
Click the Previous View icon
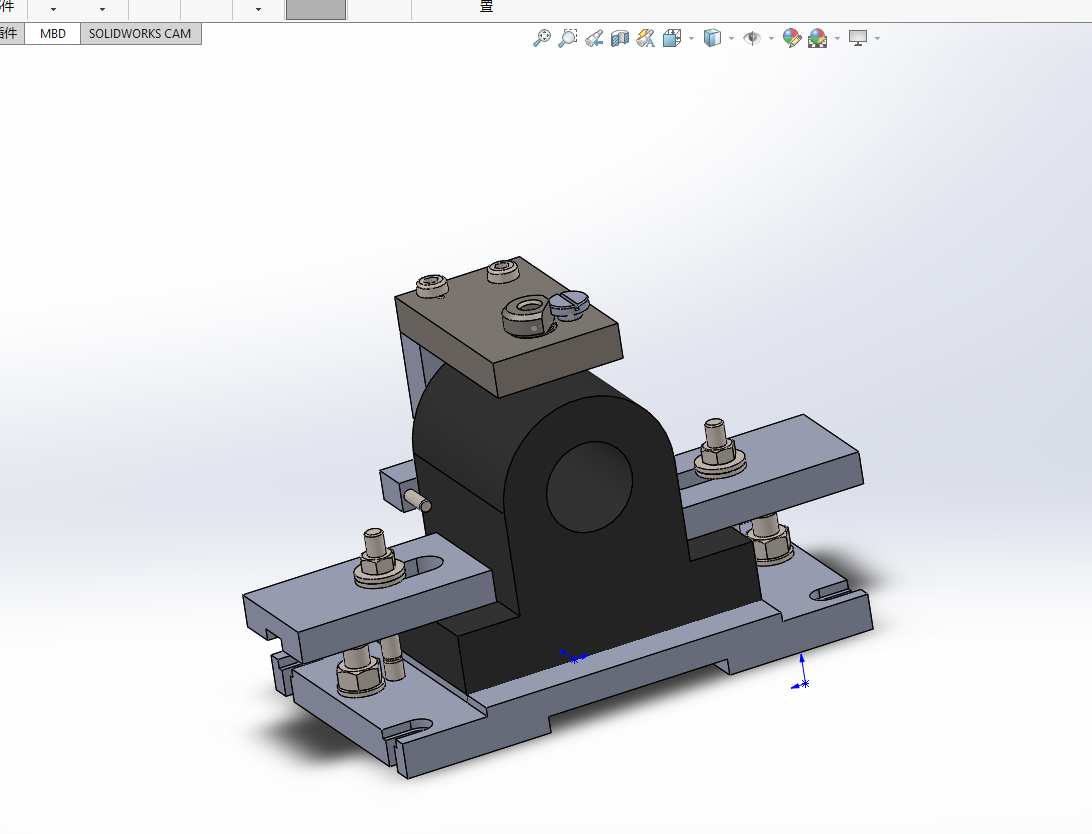[x=594, y=38]
